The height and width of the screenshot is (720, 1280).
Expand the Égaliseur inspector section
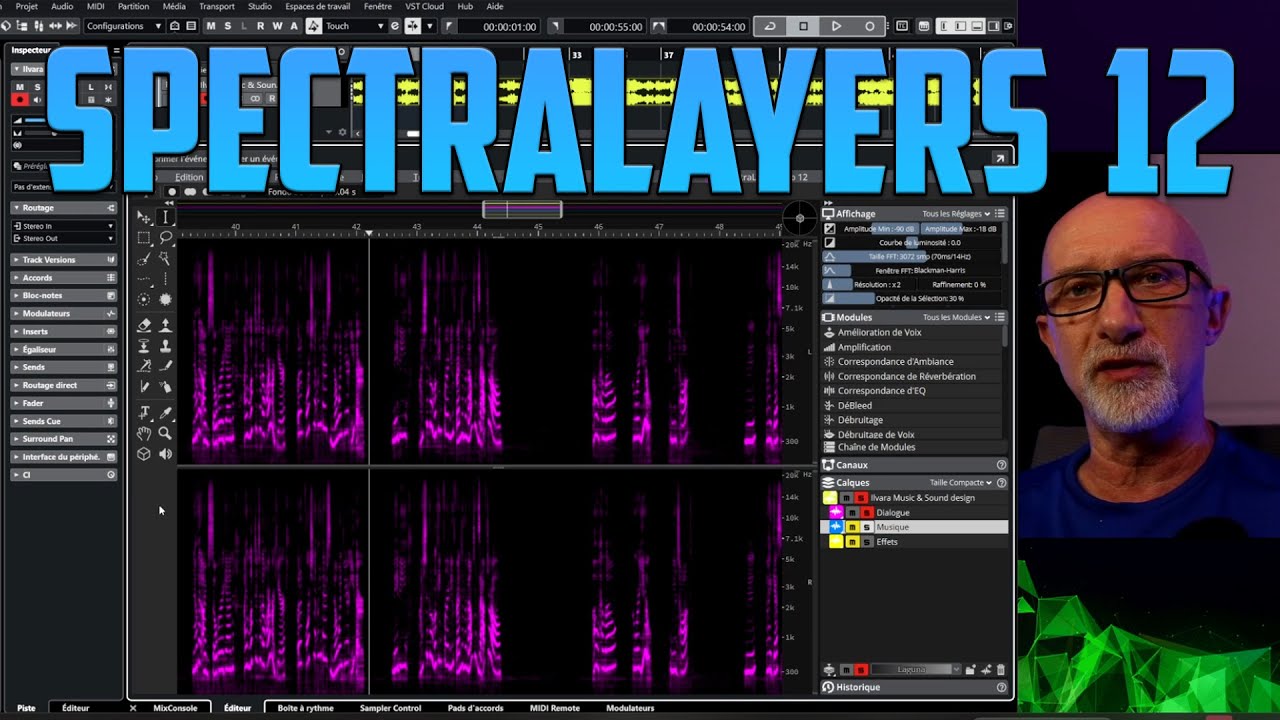(64, 349)
